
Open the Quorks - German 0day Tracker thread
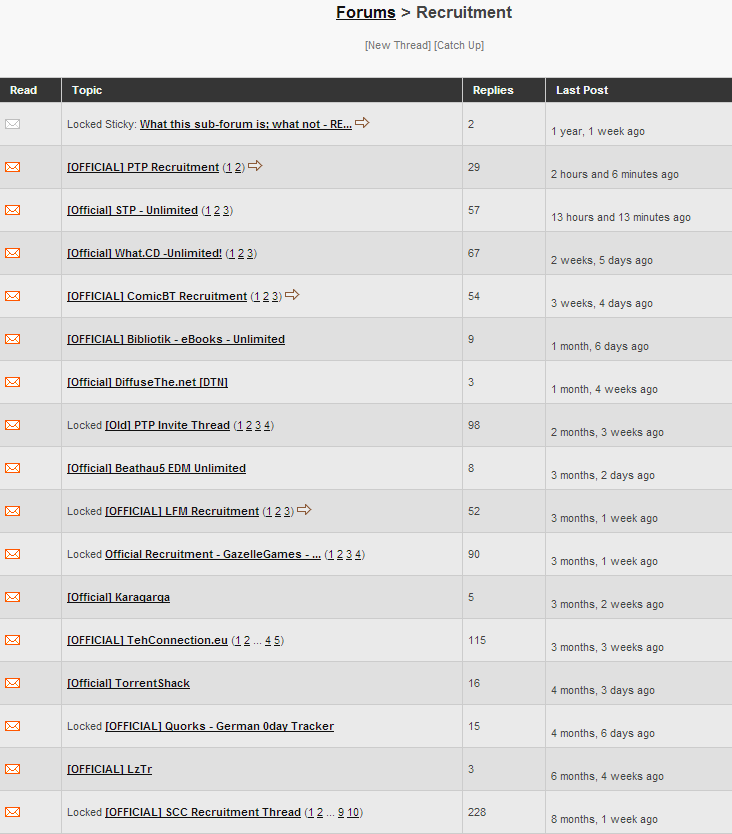(220, 727)
